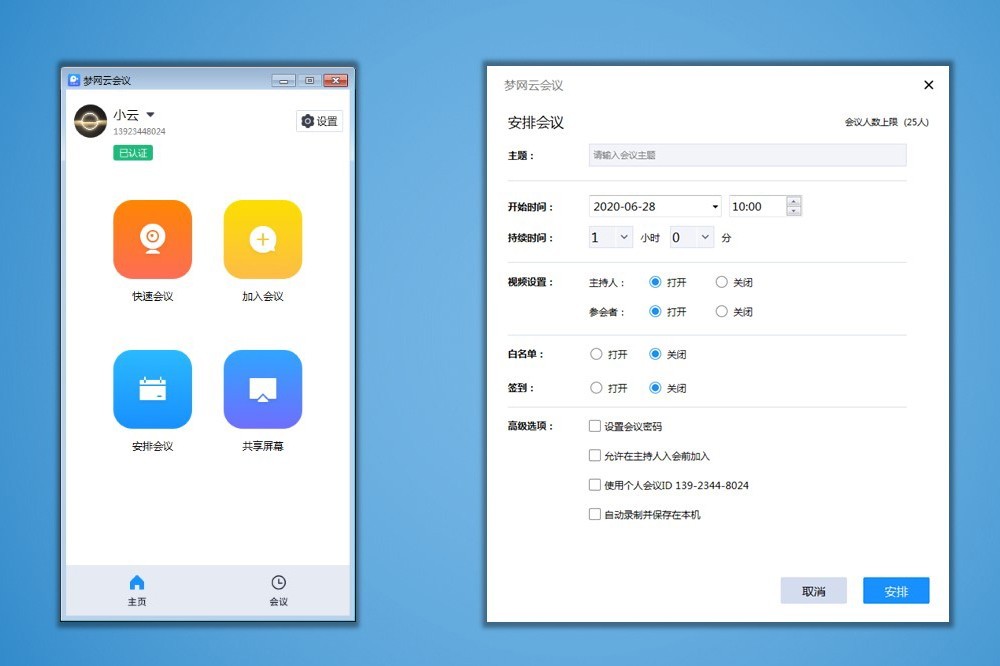
Task: Open 设置 settings with the gear icon
Action: point(319,121)
